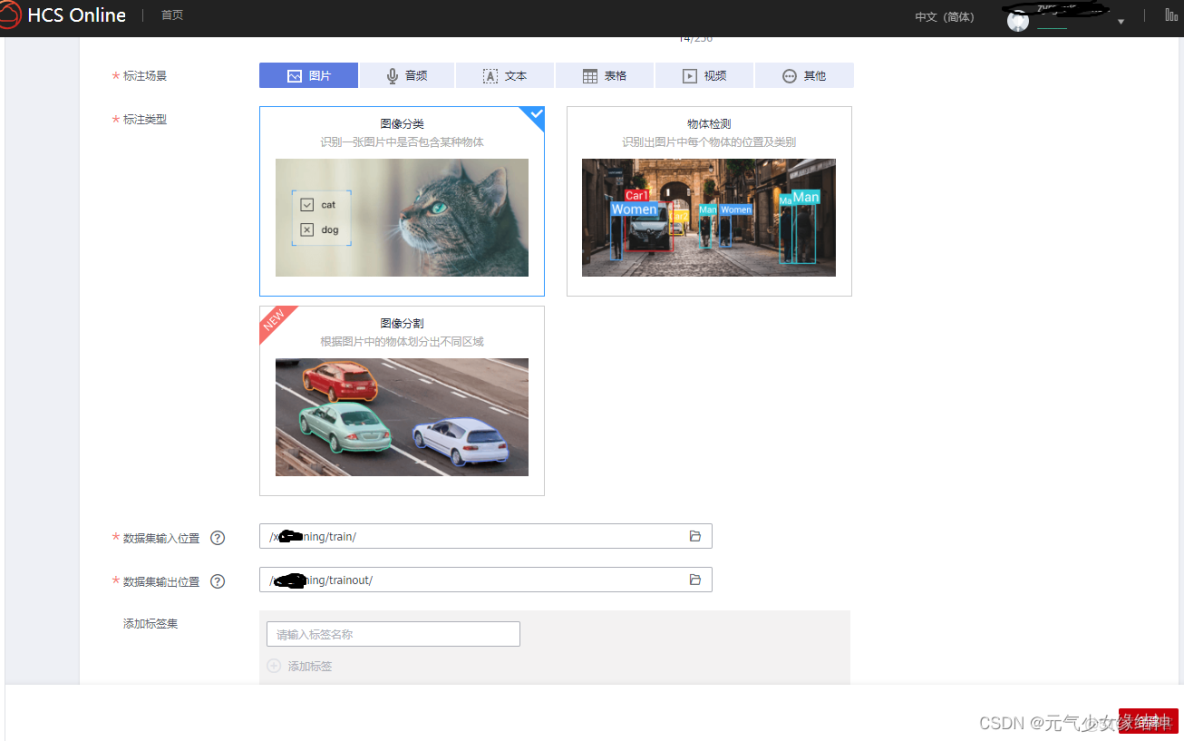Screen dimensions: 1184x741
Task: Click the 首页 menu item
Action: click(x=170, y=15)
